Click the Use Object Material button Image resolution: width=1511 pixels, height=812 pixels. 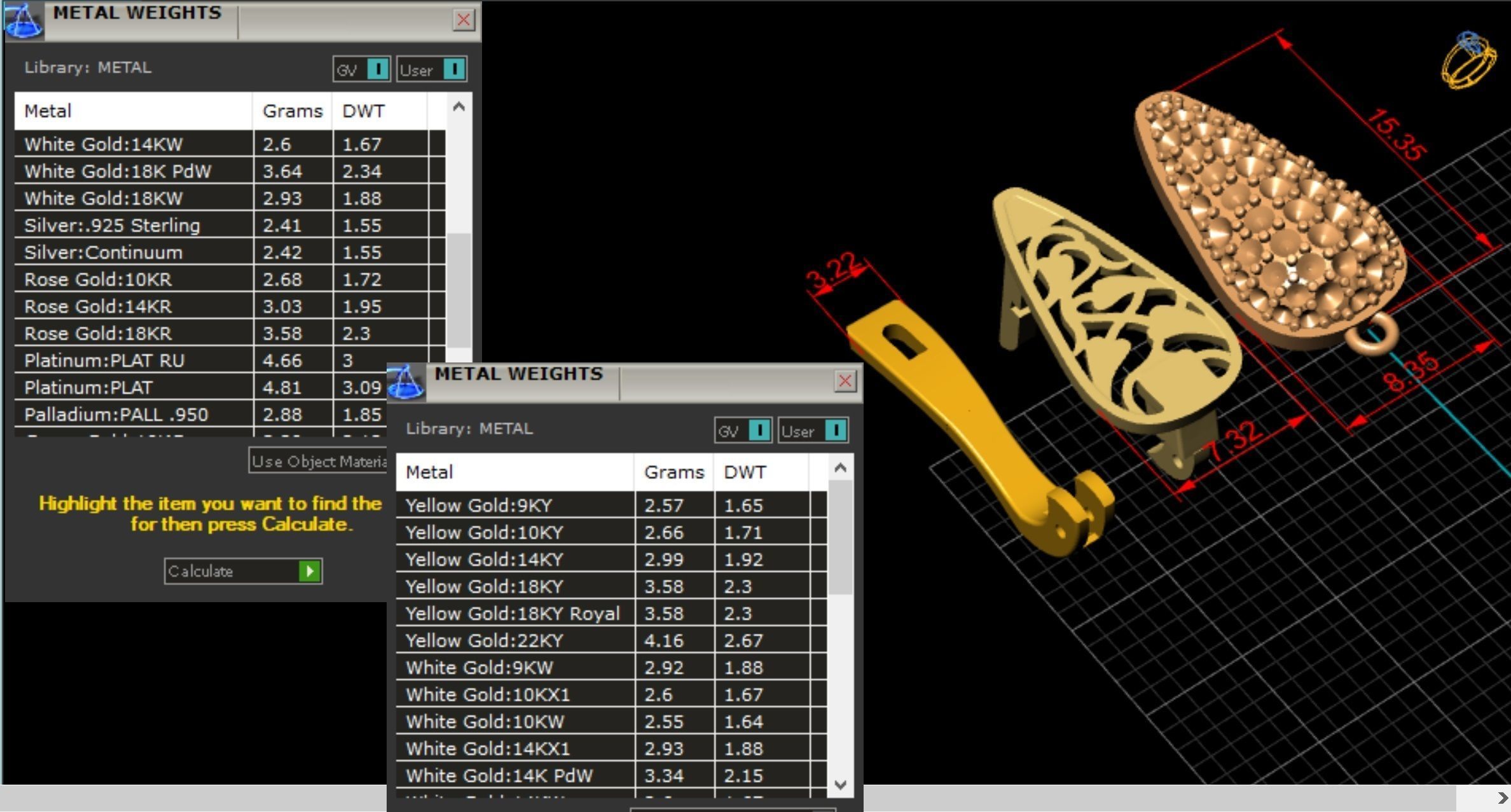(318, 461)
